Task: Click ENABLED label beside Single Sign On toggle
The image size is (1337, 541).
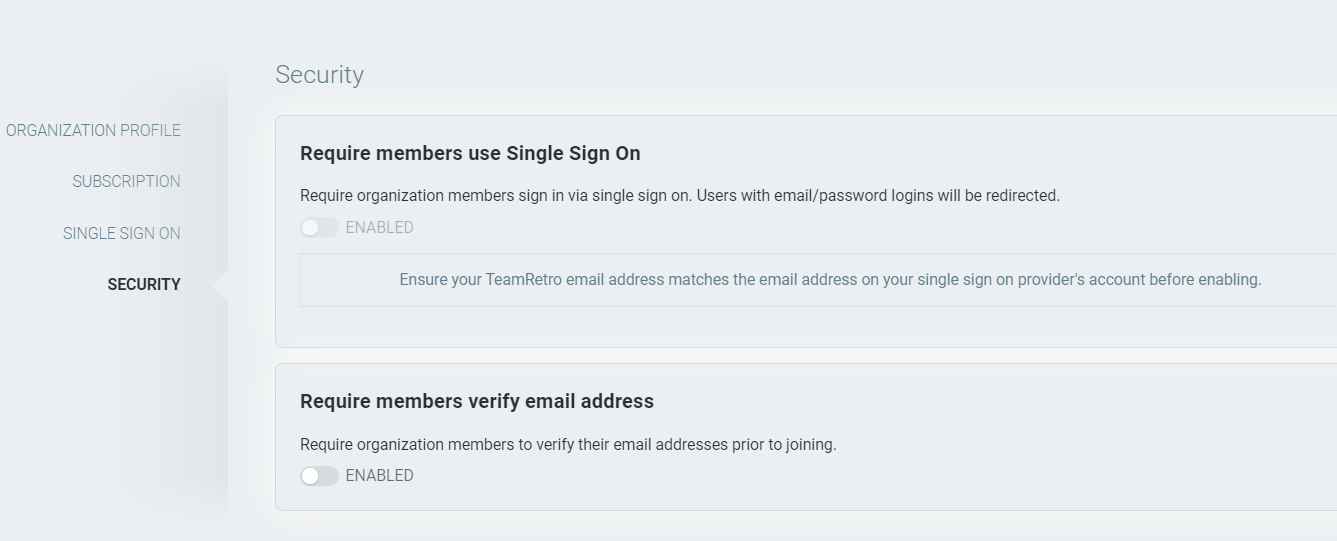Action: click(379, 228)
